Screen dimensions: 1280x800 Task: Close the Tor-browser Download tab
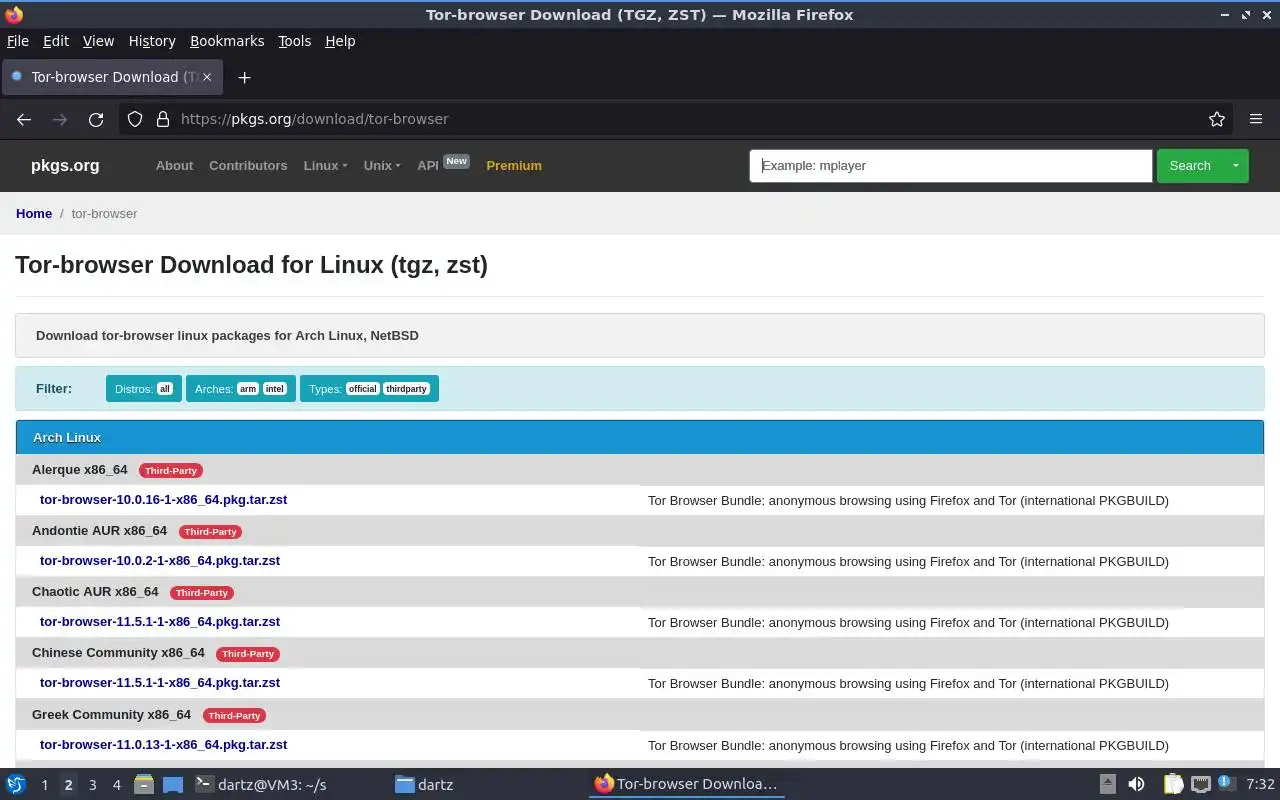tap(207, 77)
